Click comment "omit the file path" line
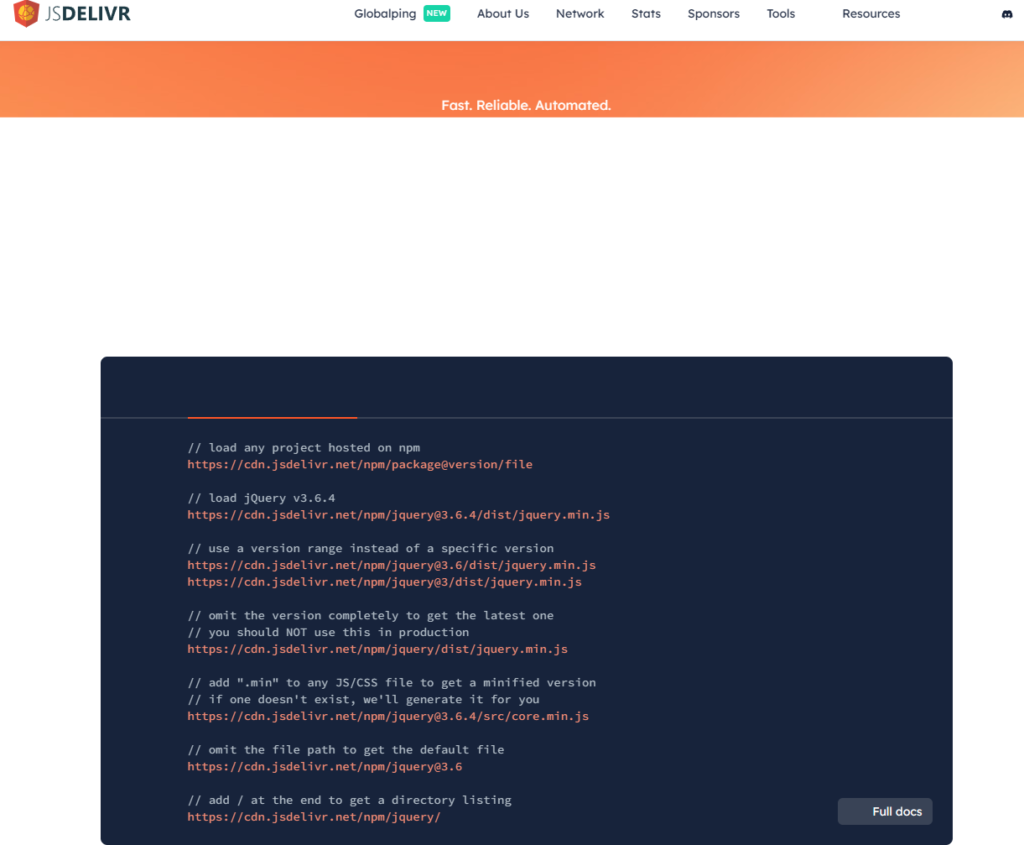The image size is (1024, 845). [x=345, y=750]
